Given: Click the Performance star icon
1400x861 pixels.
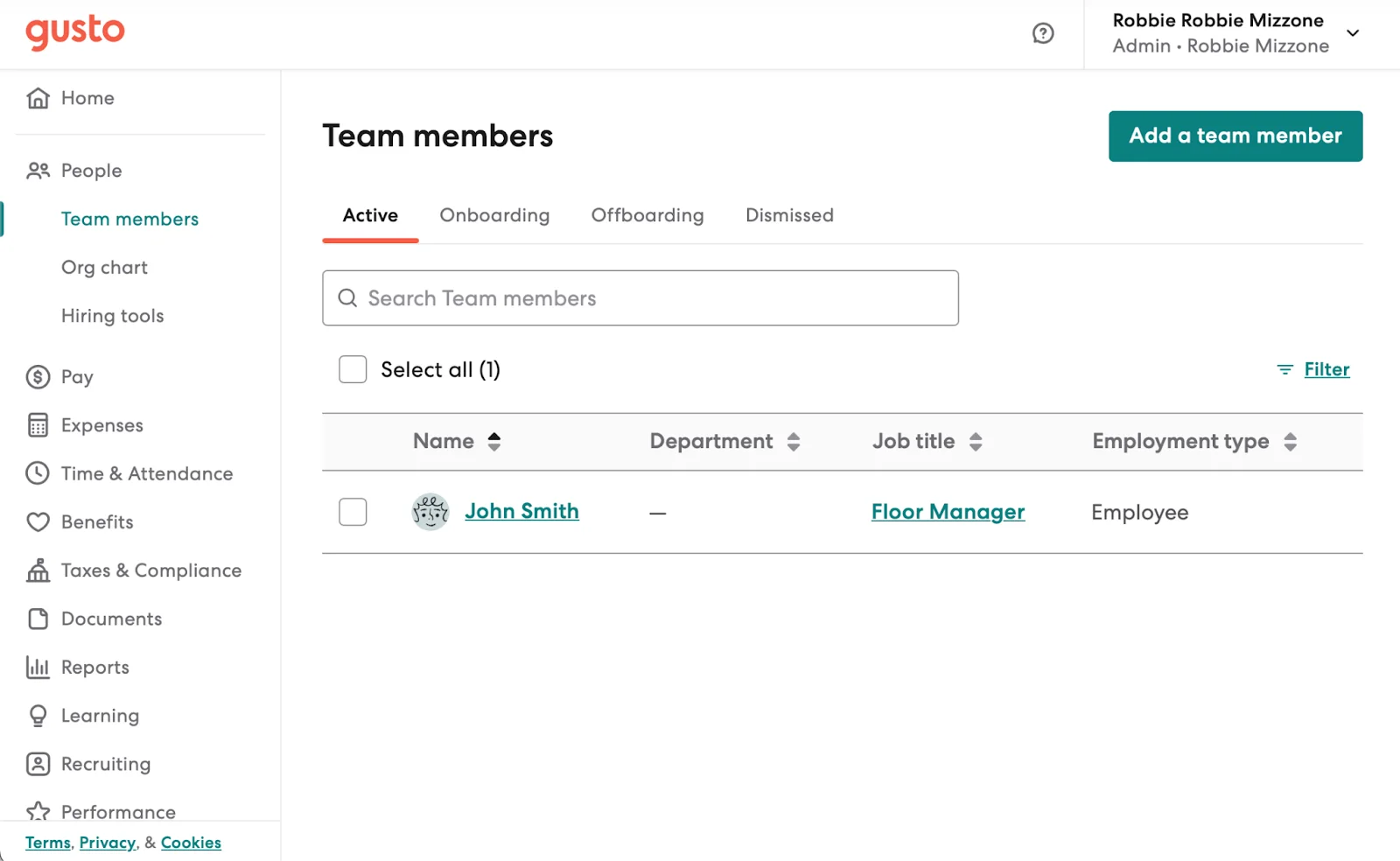Looking at the screenshot, I should [38, 811].
